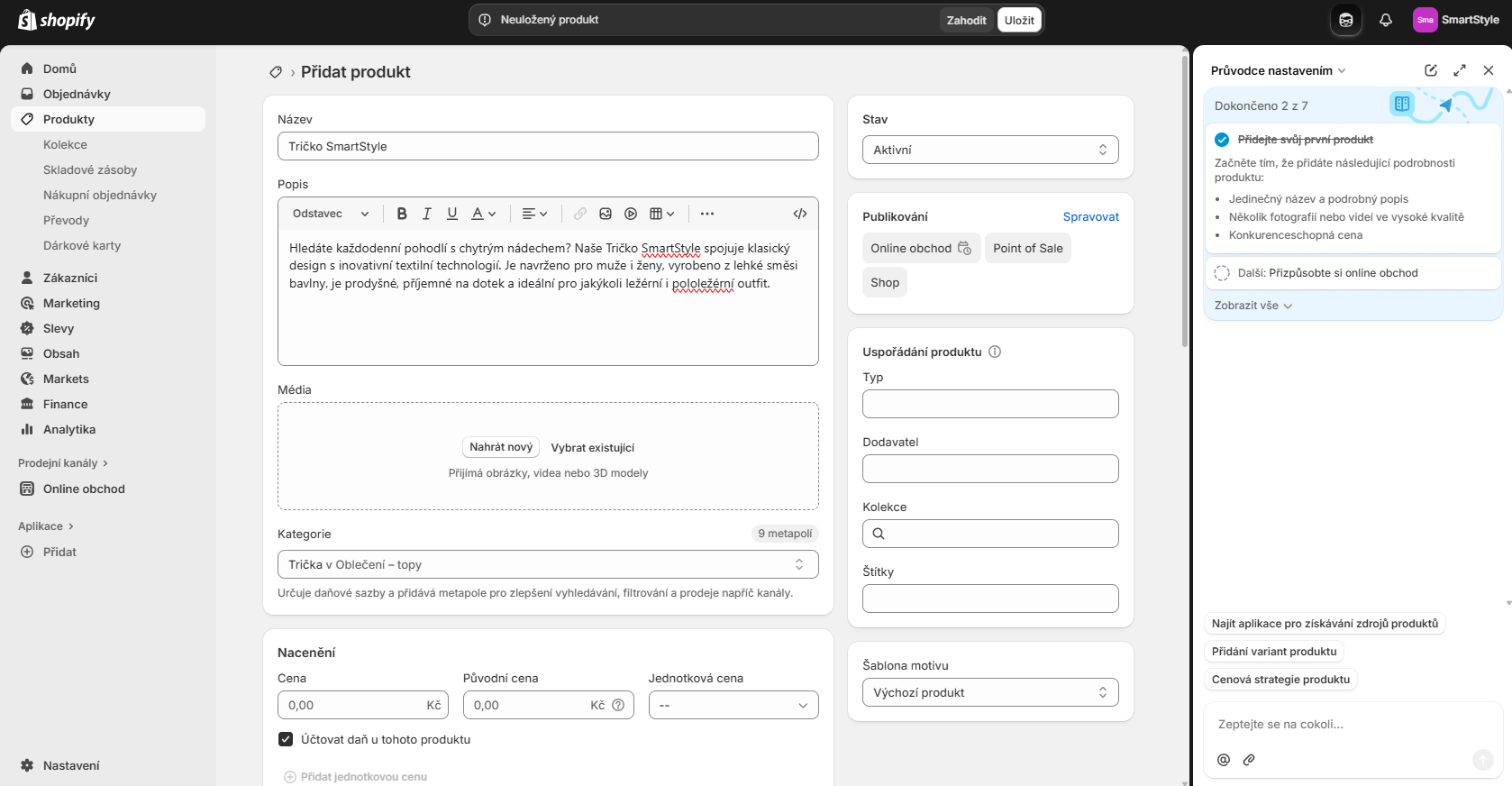The height and width of the screenshot is (786, 1512).
Task: Click the insert image icon in editor
Action: point(606,214)
